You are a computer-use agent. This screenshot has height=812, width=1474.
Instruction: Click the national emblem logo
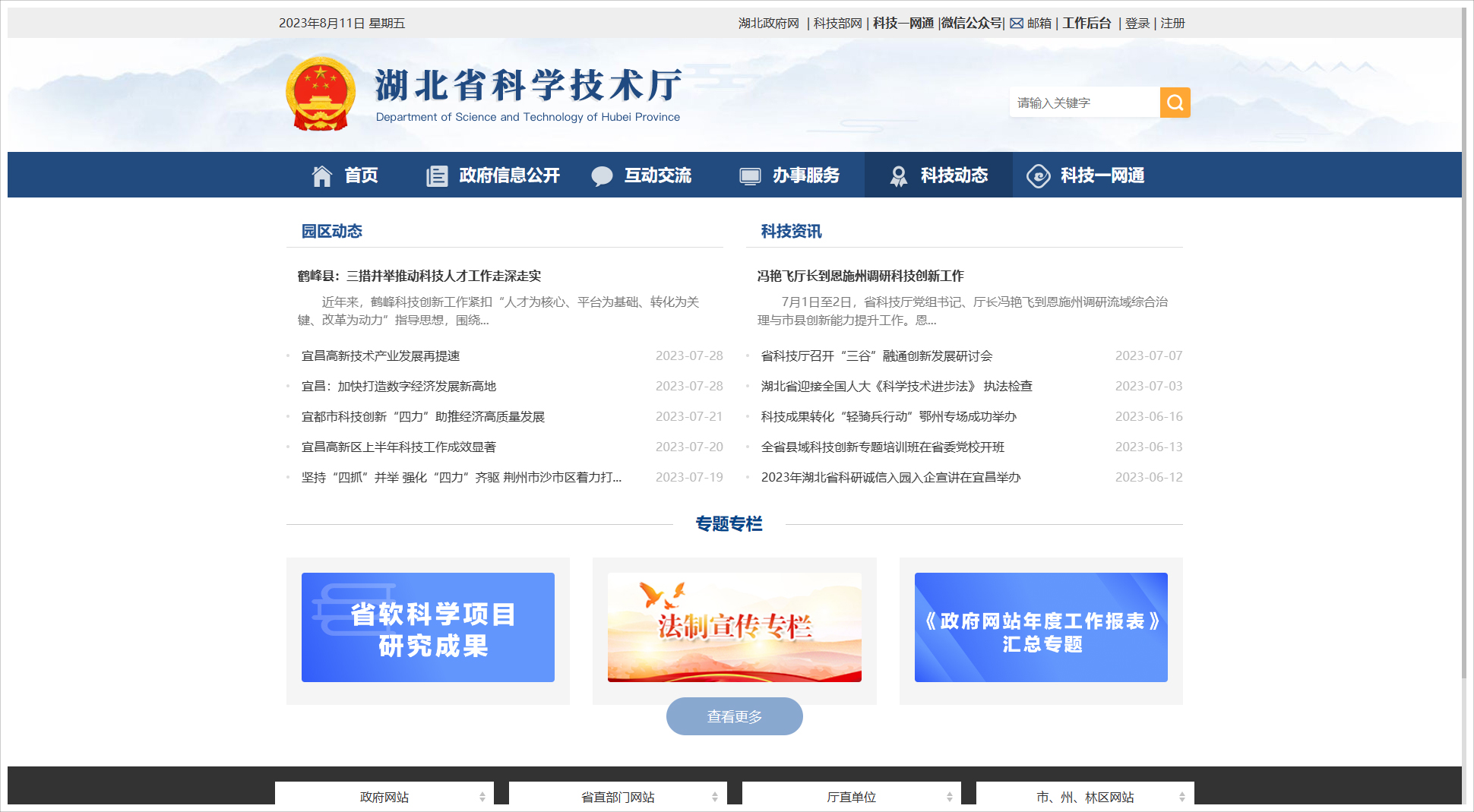point(321,94)
